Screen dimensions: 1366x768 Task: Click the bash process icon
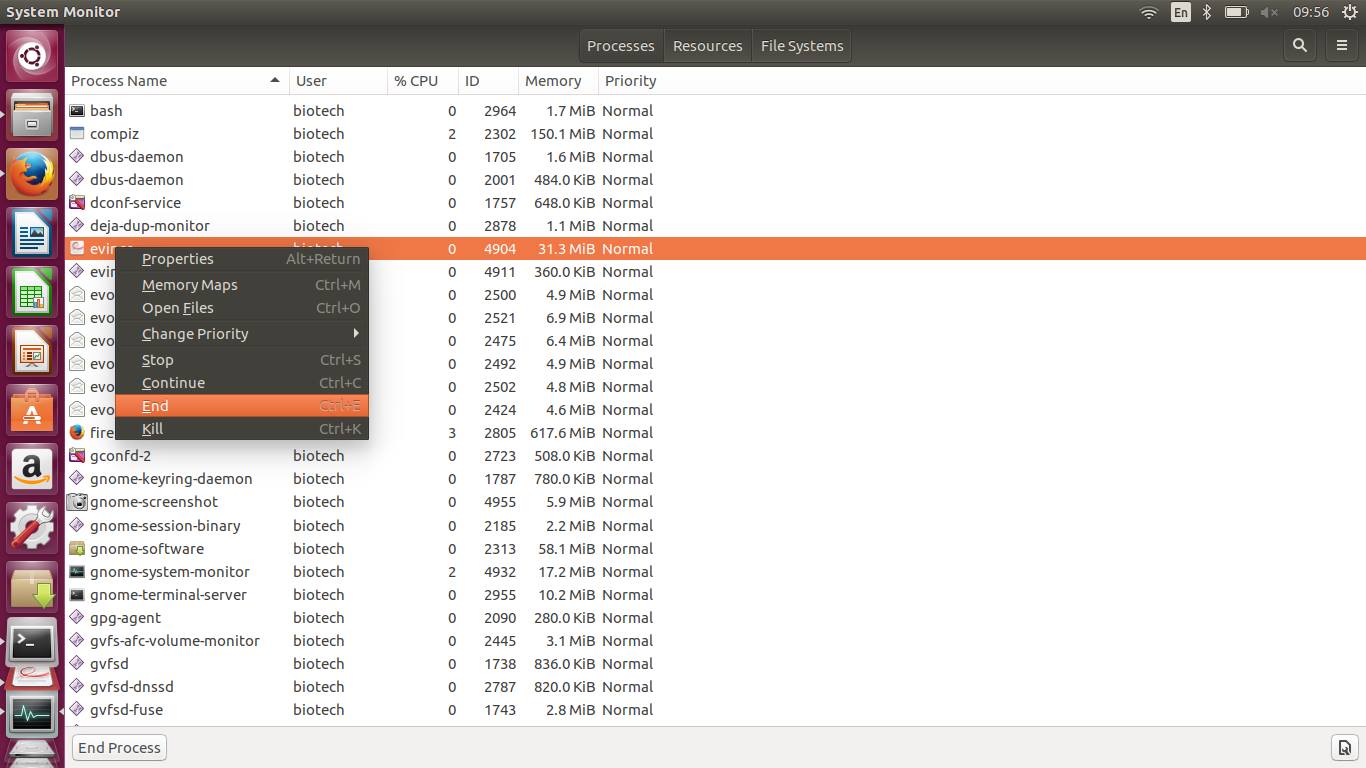point(77,110)
